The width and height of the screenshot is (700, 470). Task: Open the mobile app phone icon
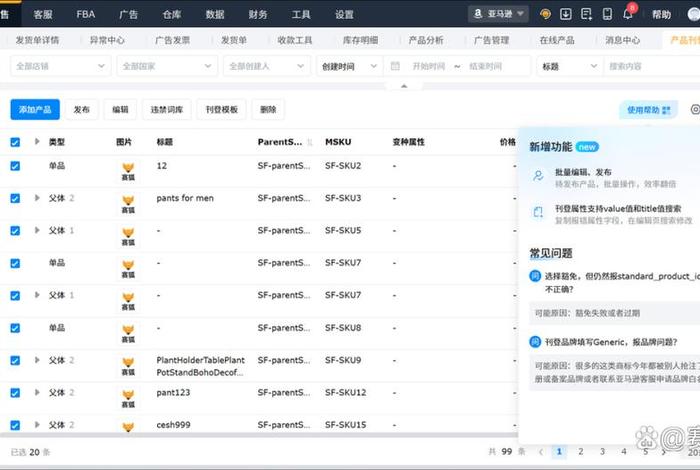pos(607,14)
